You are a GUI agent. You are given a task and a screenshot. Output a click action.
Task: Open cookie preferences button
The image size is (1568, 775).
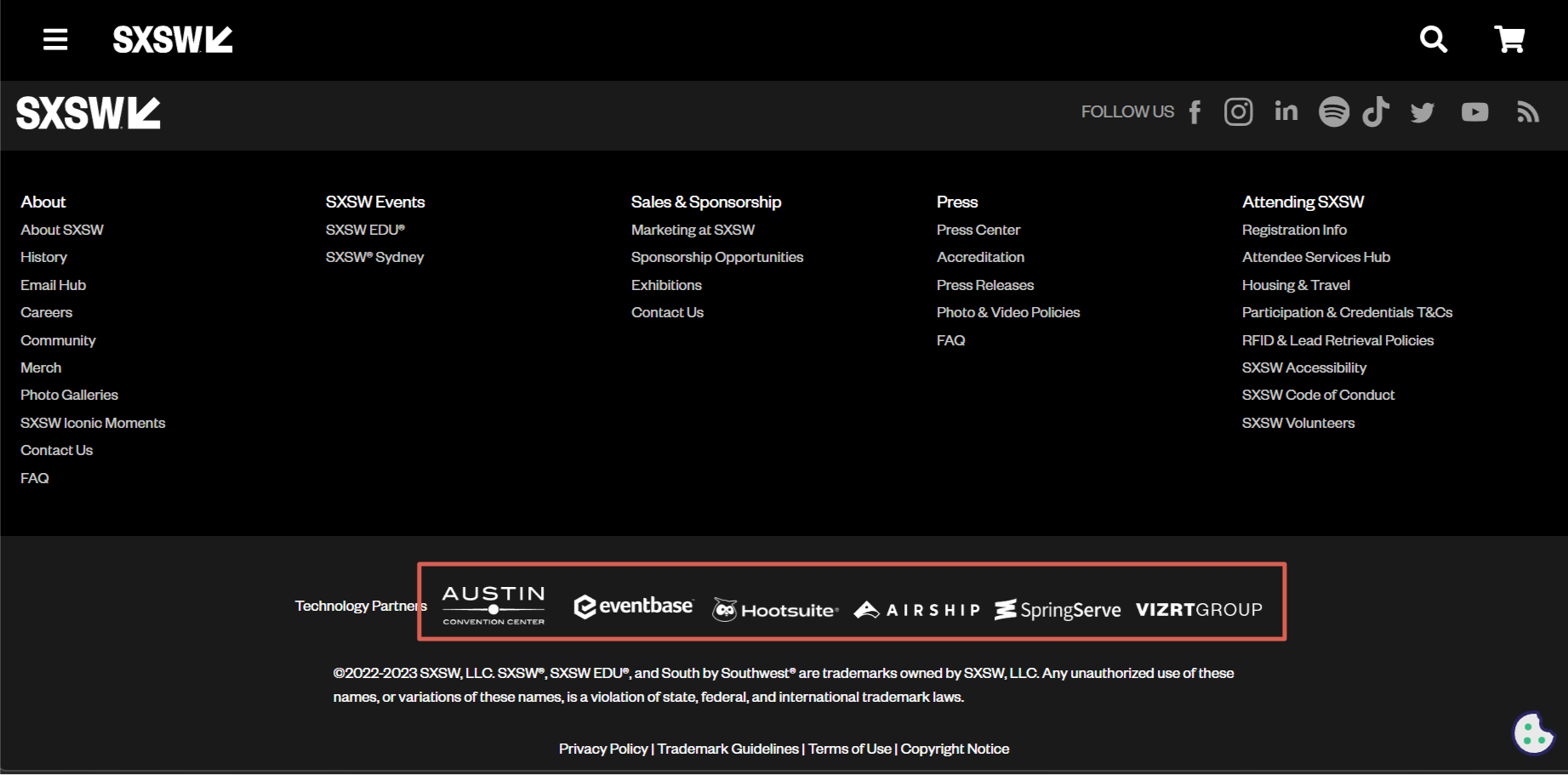[1533, 732]
